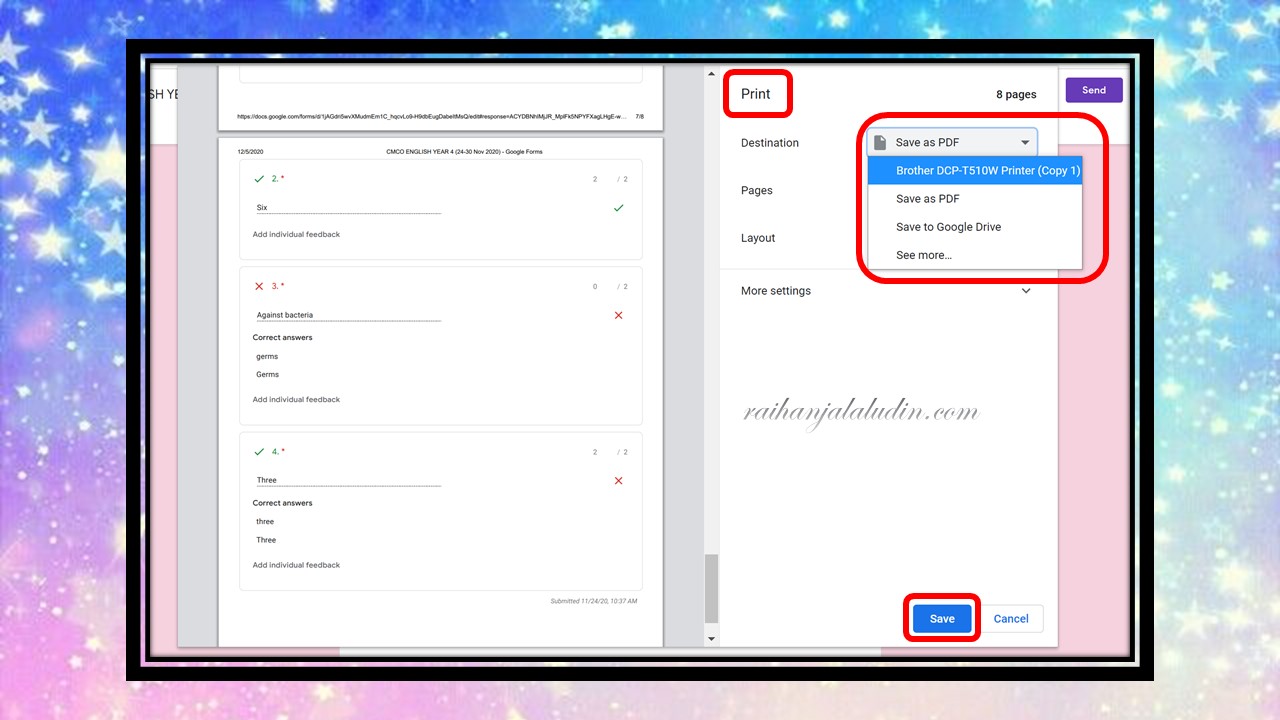Viewport: 1280px width, 720px height.
Task: Click the green check next to the answer 'Six'
Action: click(618, 209)
